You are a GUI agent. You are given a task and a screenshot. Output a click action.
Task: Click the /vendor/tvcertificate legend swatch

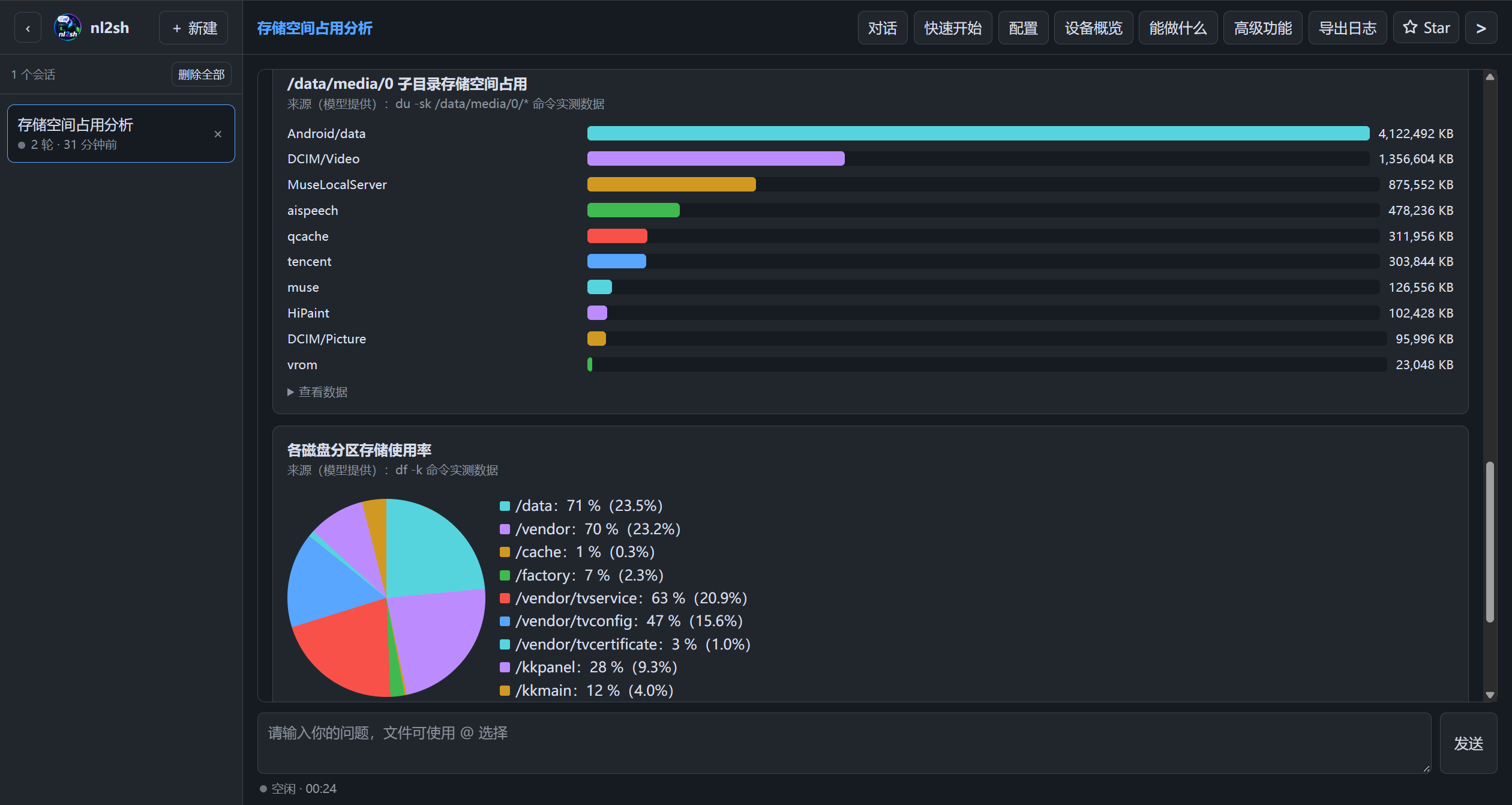[x=505, y=645]
